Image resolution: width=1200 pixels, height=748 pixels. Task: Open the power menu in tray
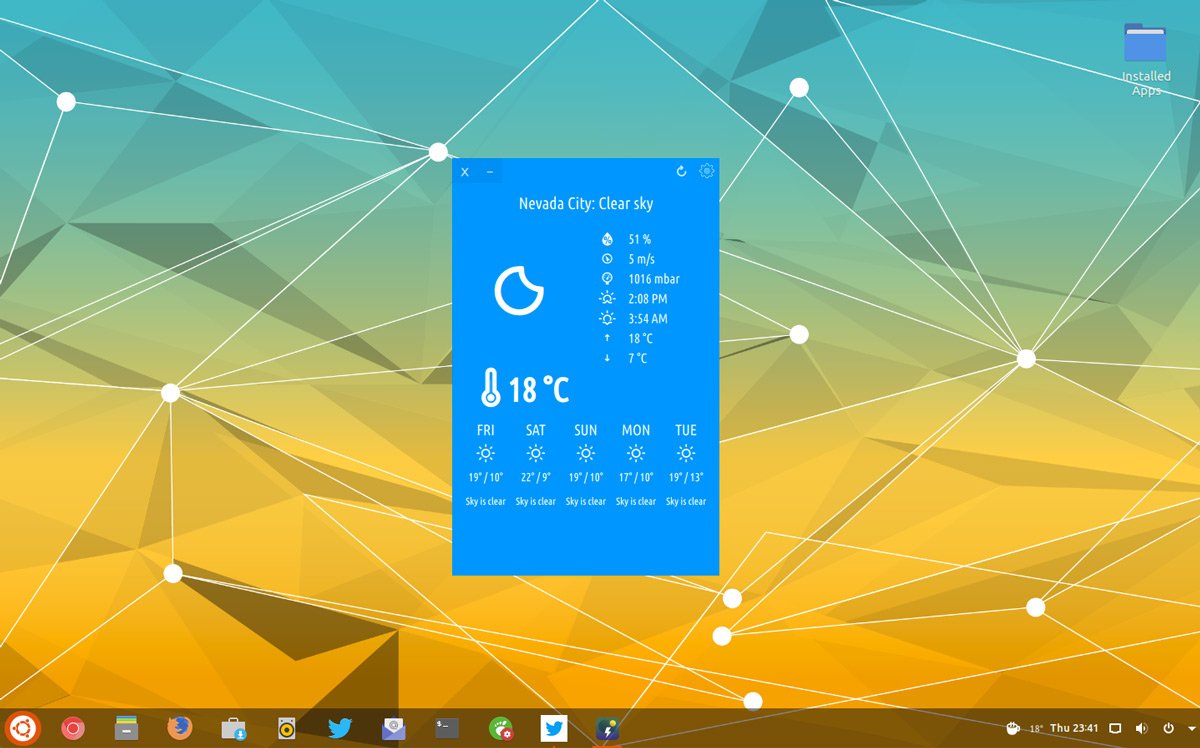coord(1168,728)
